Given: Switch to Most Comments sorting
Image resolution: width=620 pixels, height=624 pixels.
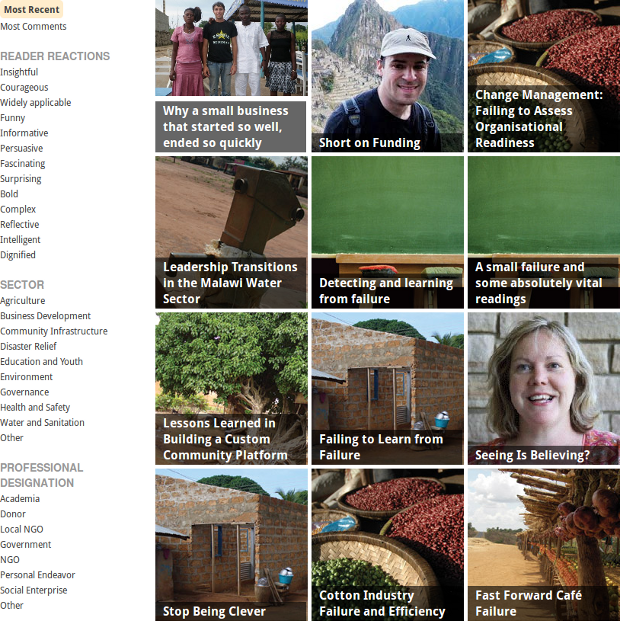Looking at the screenshot, I should 33,27.
